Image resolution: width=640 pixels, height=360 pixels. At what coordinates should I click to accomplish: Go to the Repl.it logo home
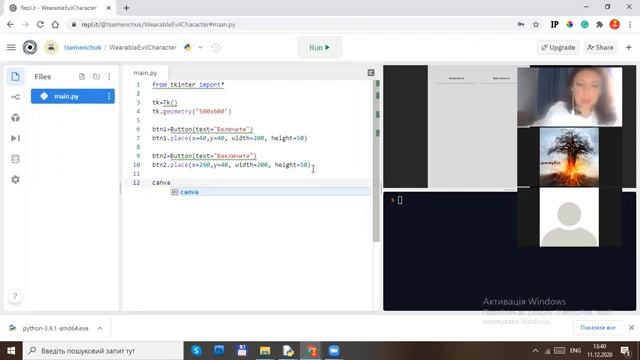(x=30, y=47)
